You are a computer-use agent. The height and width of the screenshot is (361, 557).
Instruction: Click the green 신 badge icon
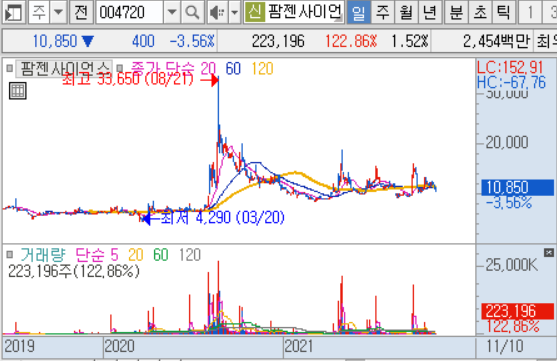(254, 12)
